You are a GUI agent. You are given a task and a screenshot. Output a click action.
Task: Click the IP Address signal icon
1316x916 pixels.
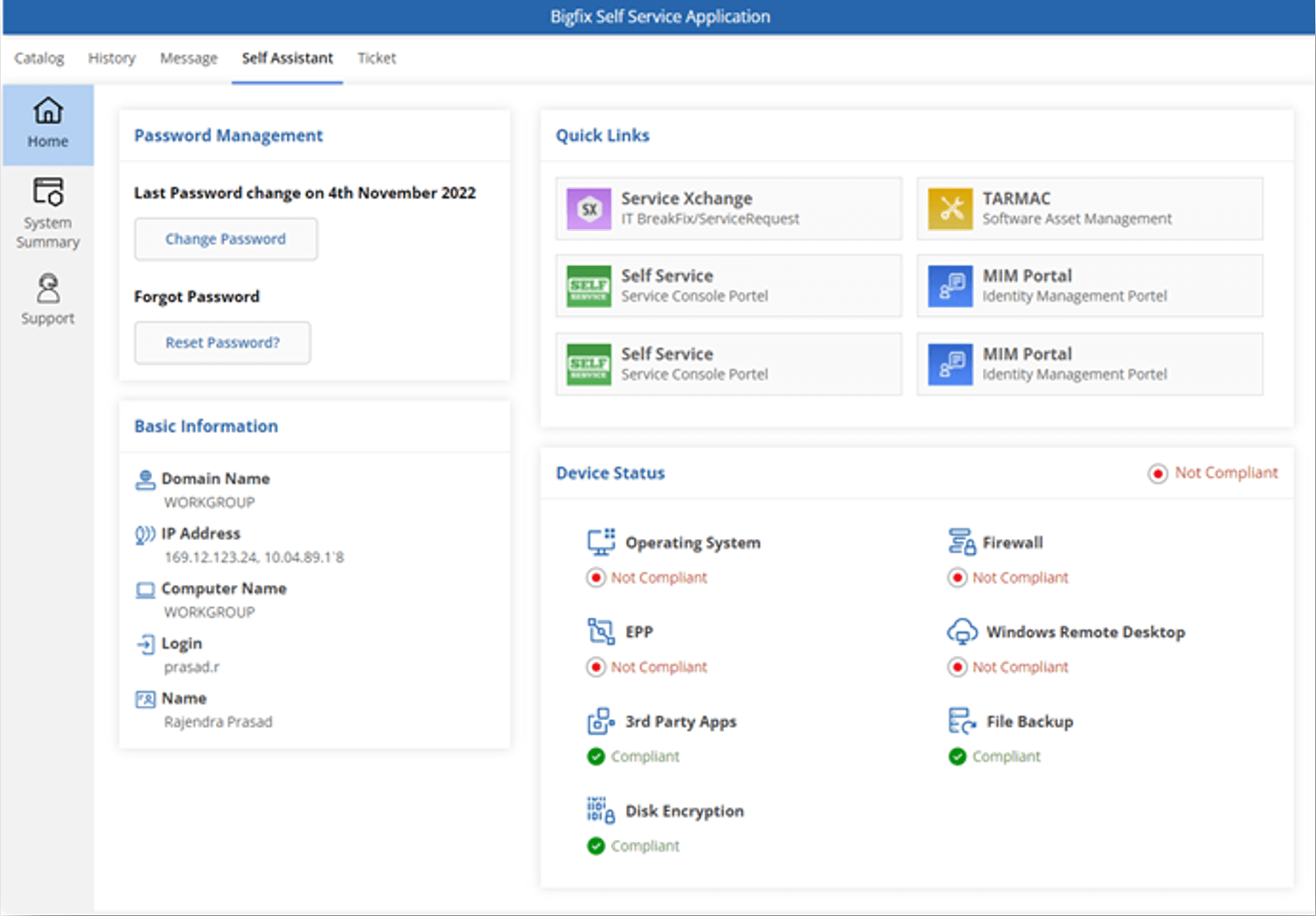pos(145,534)
